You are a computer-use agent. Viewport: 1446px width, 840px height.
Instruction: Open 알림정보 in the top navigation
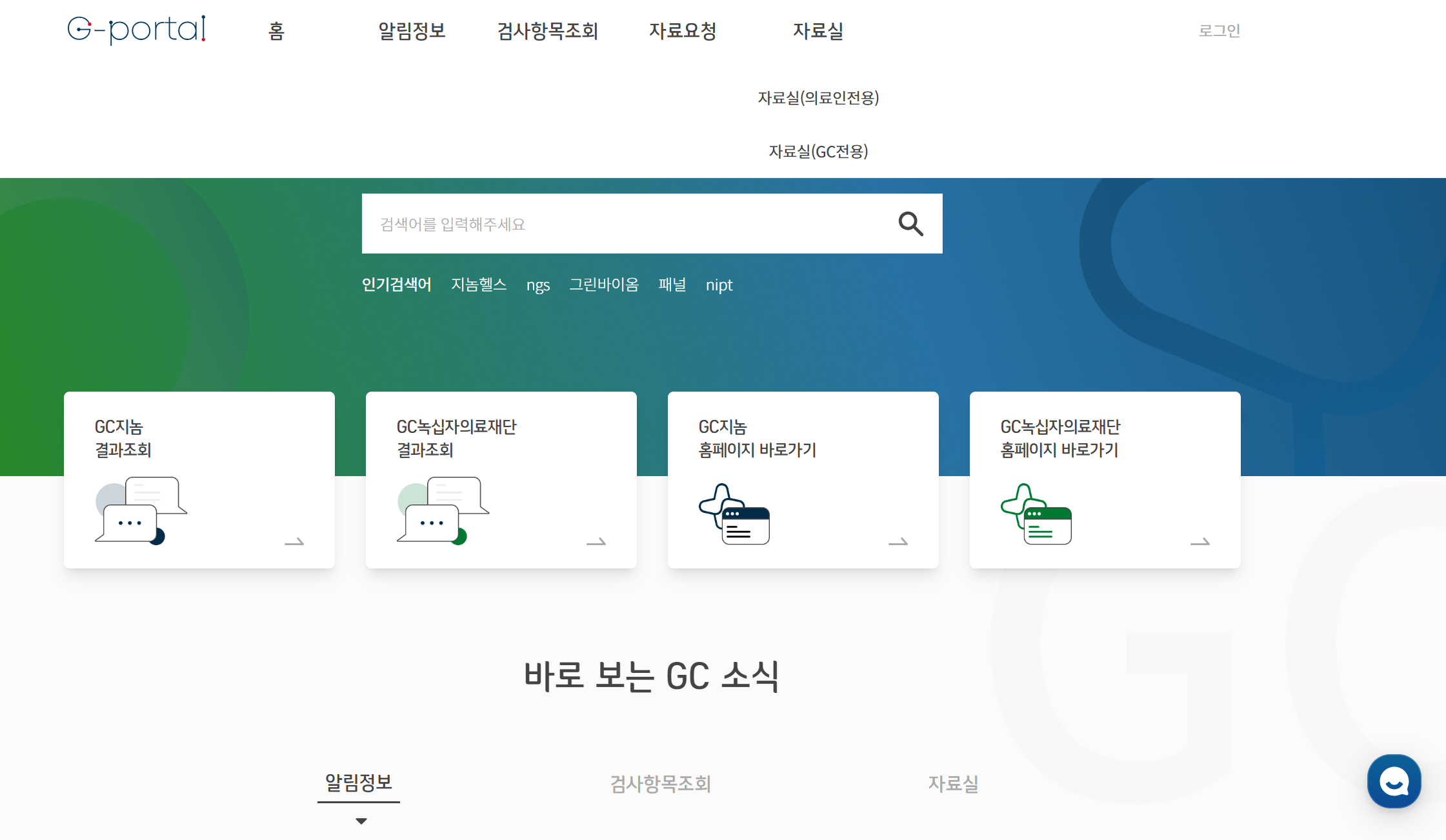[x=412, y=30]
